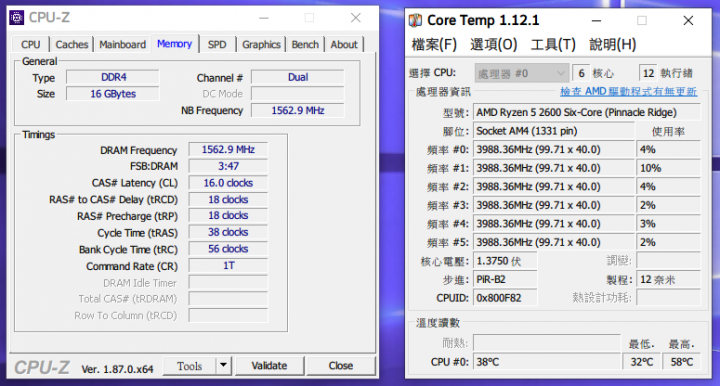The width and height of the screenshot is (720, 386).
Task: Switch to the Bench tab
Action: (x=305, y=45)
